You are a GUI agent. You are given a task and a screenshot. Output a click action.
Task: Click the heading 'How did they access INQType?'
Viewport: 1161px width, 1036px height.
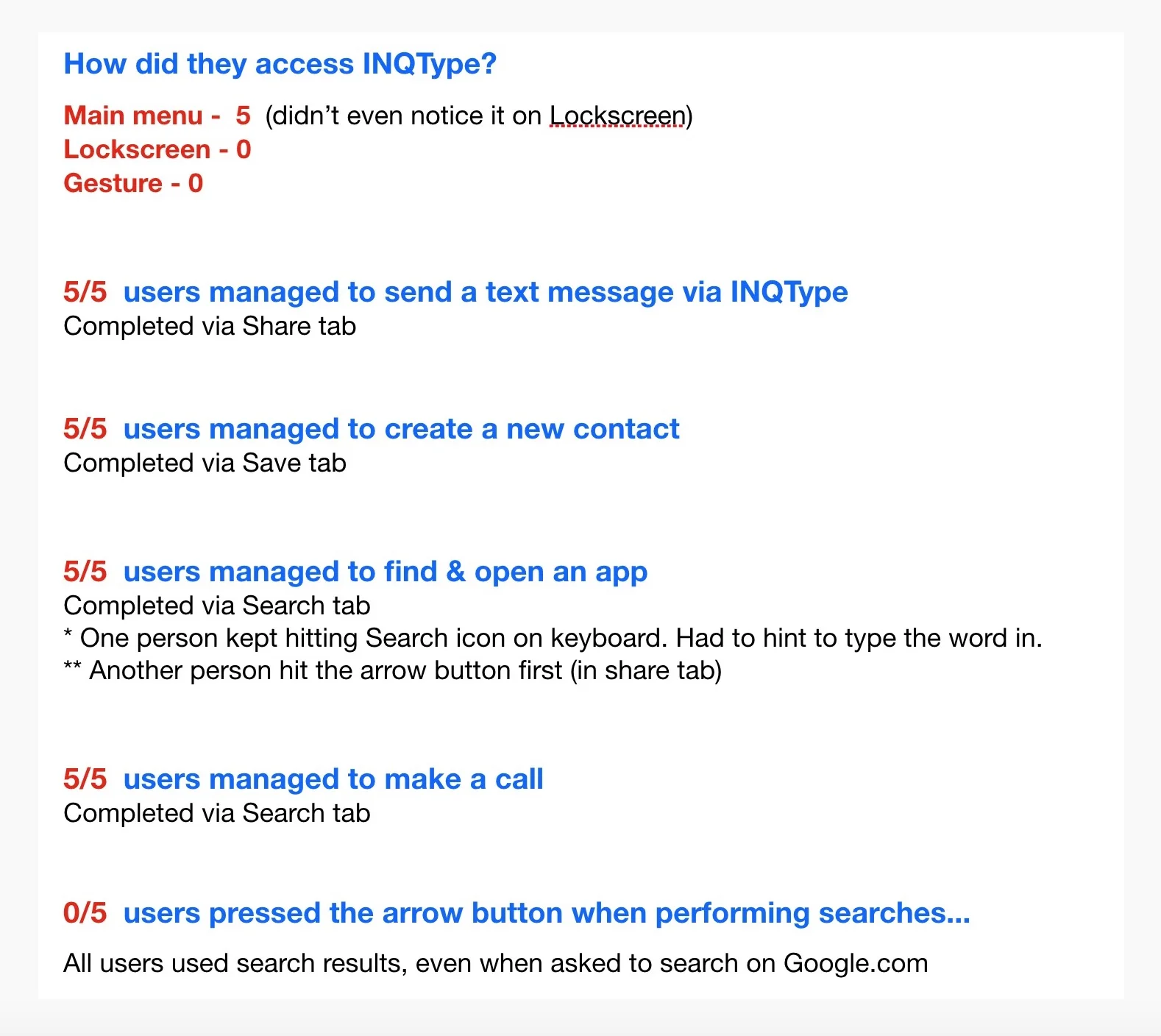(x=280, y=65)
